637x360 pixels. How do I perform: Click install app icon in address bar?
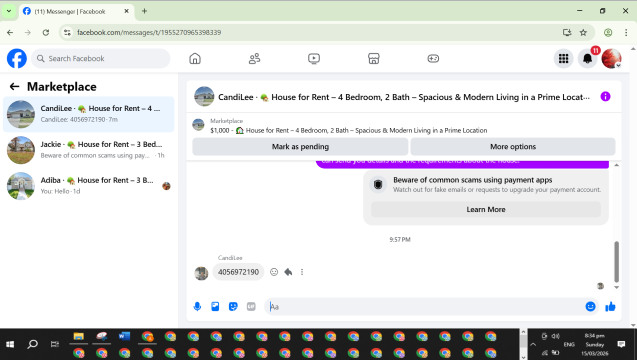(x=567, y=33)
